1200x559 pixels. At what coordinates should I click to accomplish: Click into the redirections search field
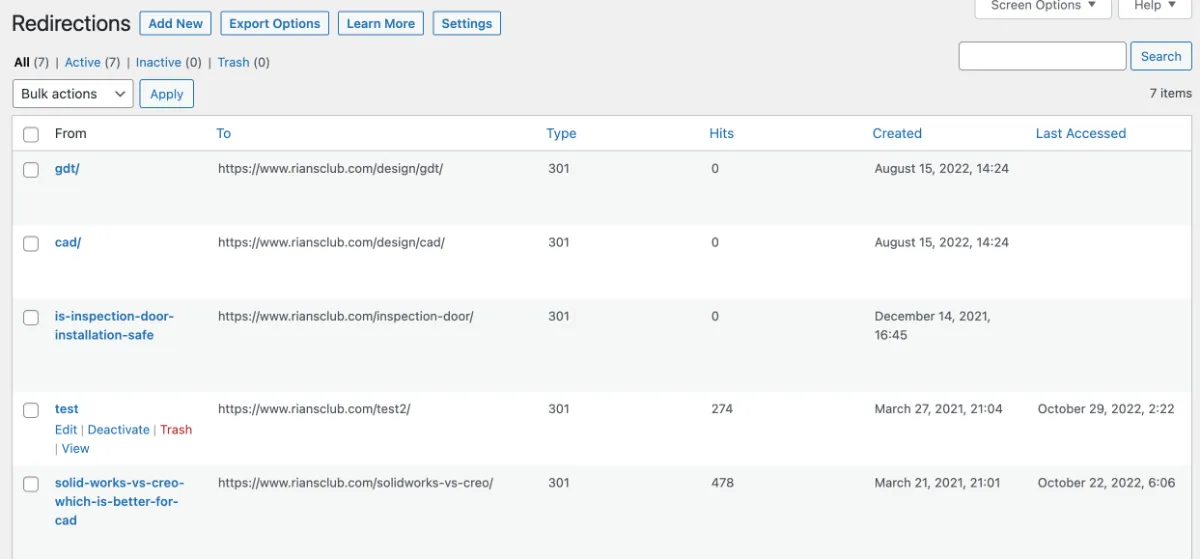pos(1042,56)
